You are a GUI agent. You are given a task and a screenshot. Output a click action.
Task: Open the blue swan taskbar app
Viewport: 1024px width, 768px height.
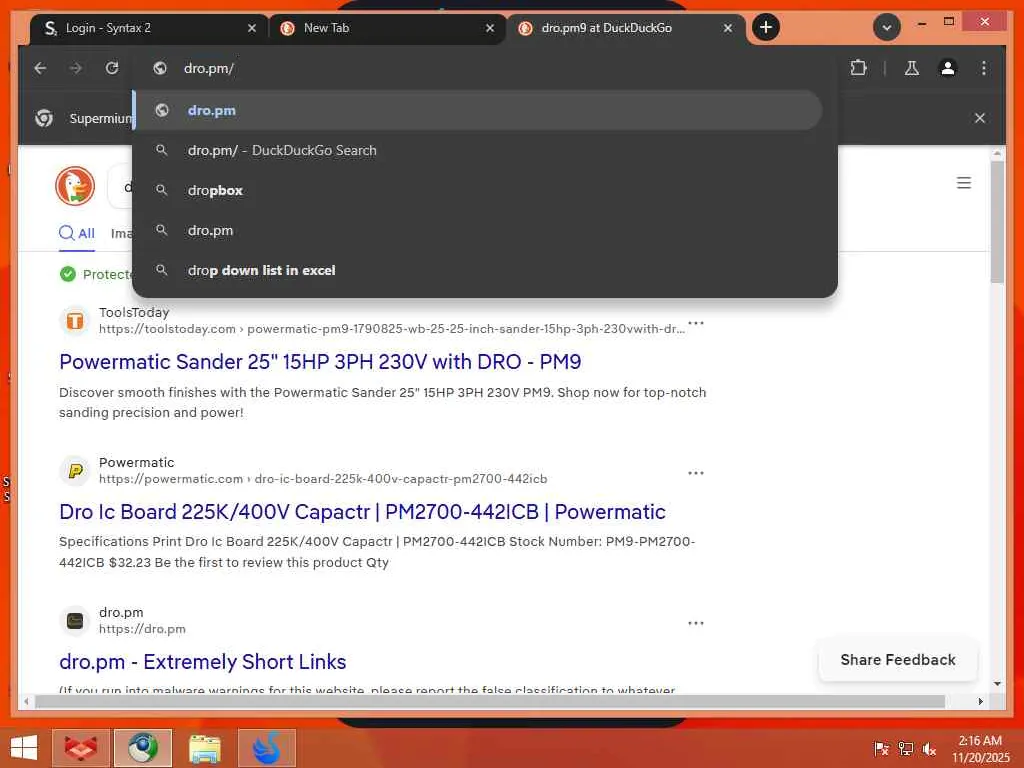pos(266,748)
